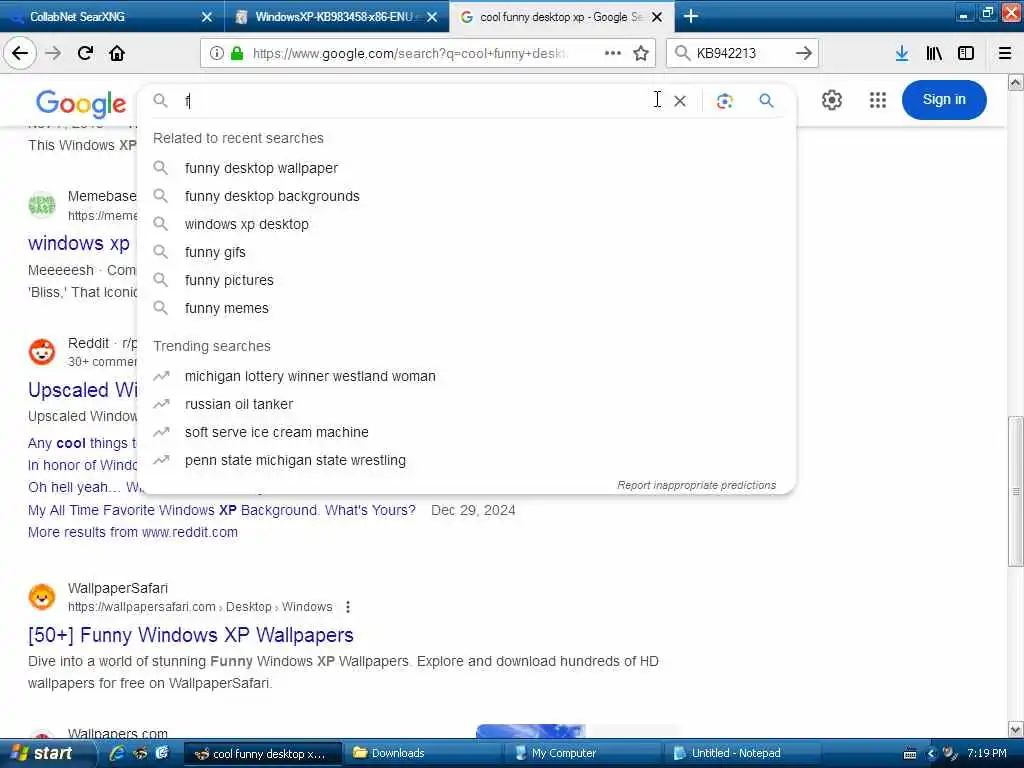Choose suggestion windows xp desktop
The height and width of the screenshot is (768, 1024).
[x=246, y=224]
